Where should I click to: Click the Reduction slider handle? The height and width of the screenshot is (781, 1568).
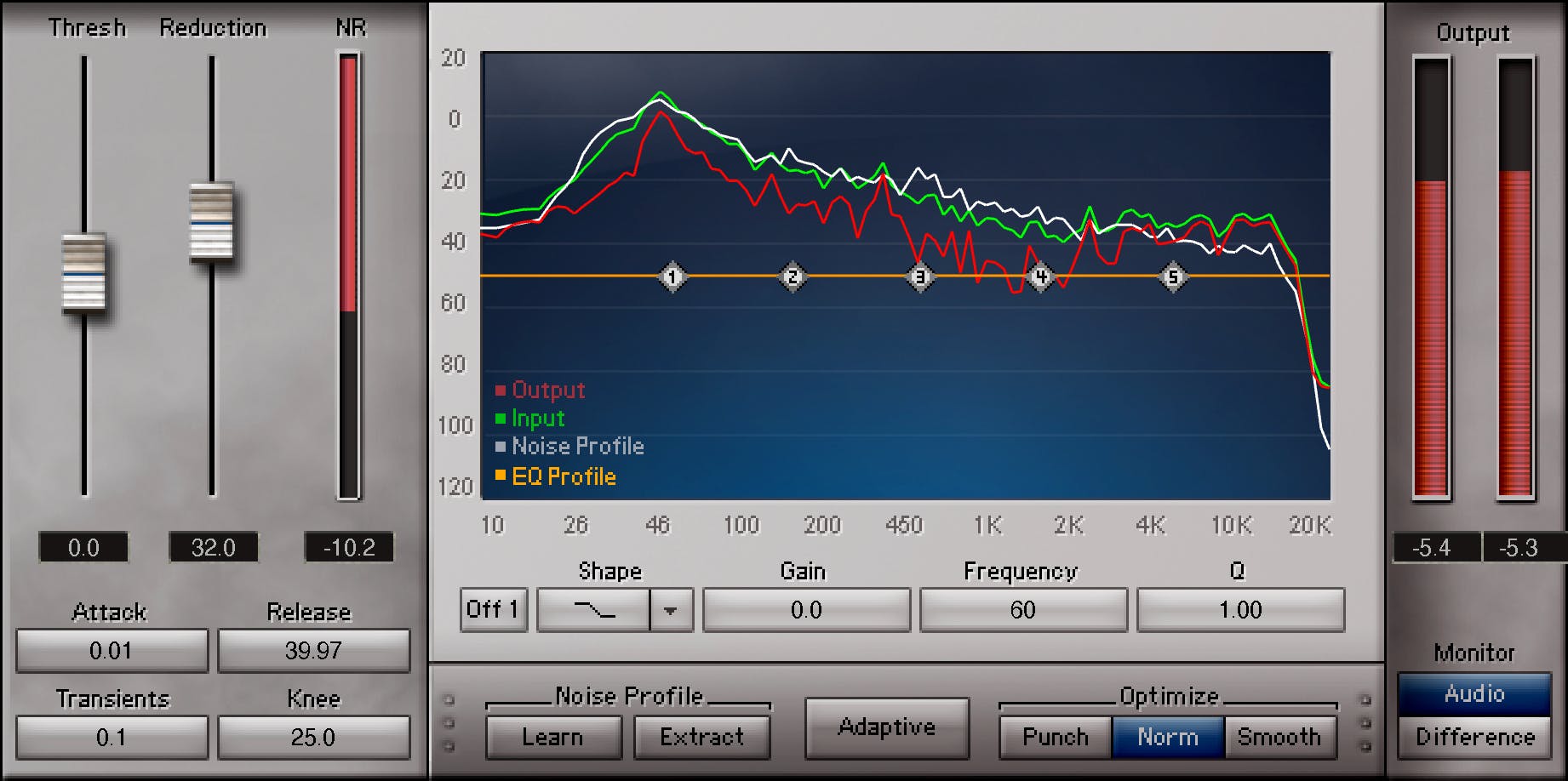coord(211,221)
